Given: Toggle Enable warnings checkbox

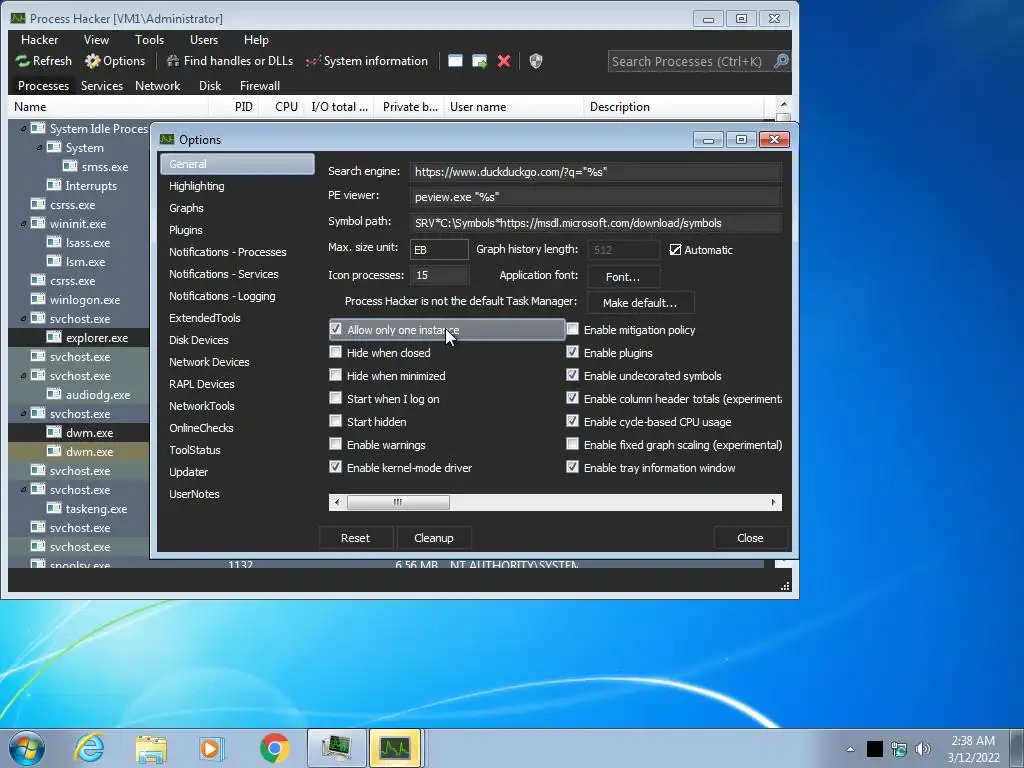Looking at the screenshot, I should point(336,444).
